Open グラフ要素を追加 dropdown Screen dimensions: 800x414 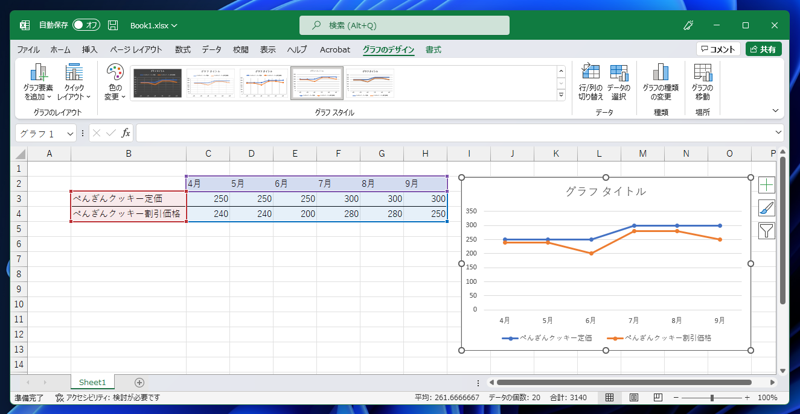38,83
